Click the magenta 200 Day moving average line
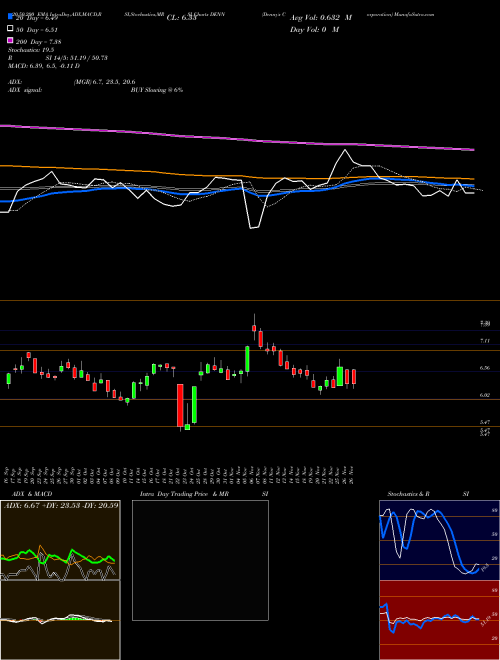This screenshot has height=660, width=500. (x=237, y=139)
